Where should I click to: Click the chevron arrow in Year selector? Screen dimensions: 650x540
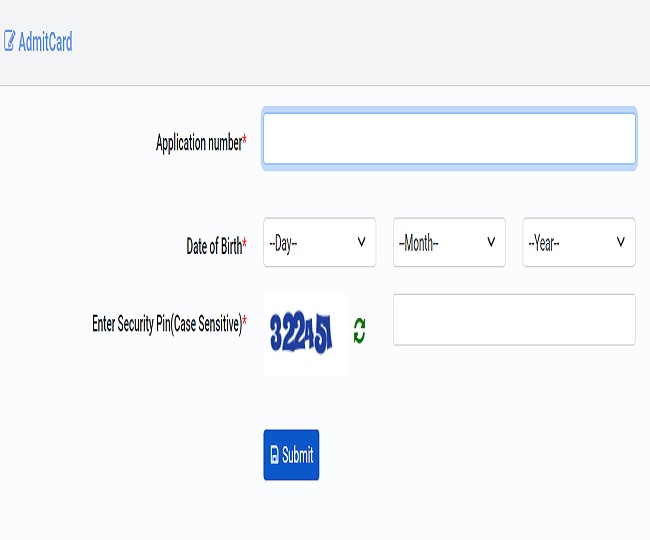click(x=621, y=242)
